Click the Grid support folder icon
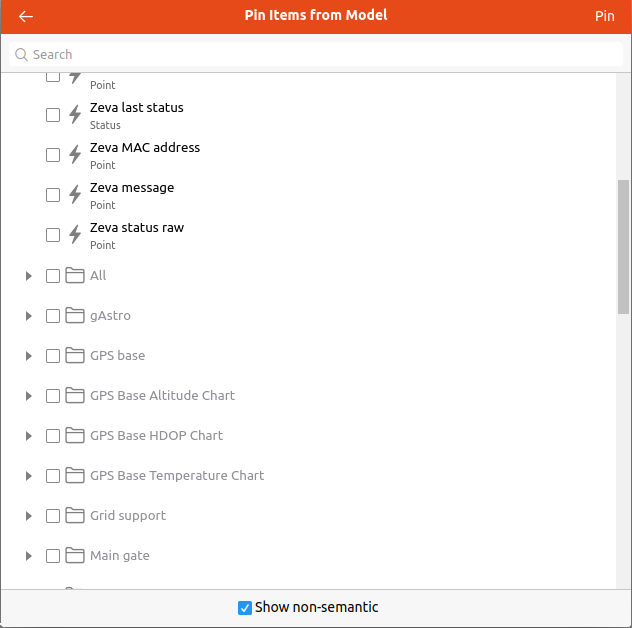 click(x=75, y=516)
